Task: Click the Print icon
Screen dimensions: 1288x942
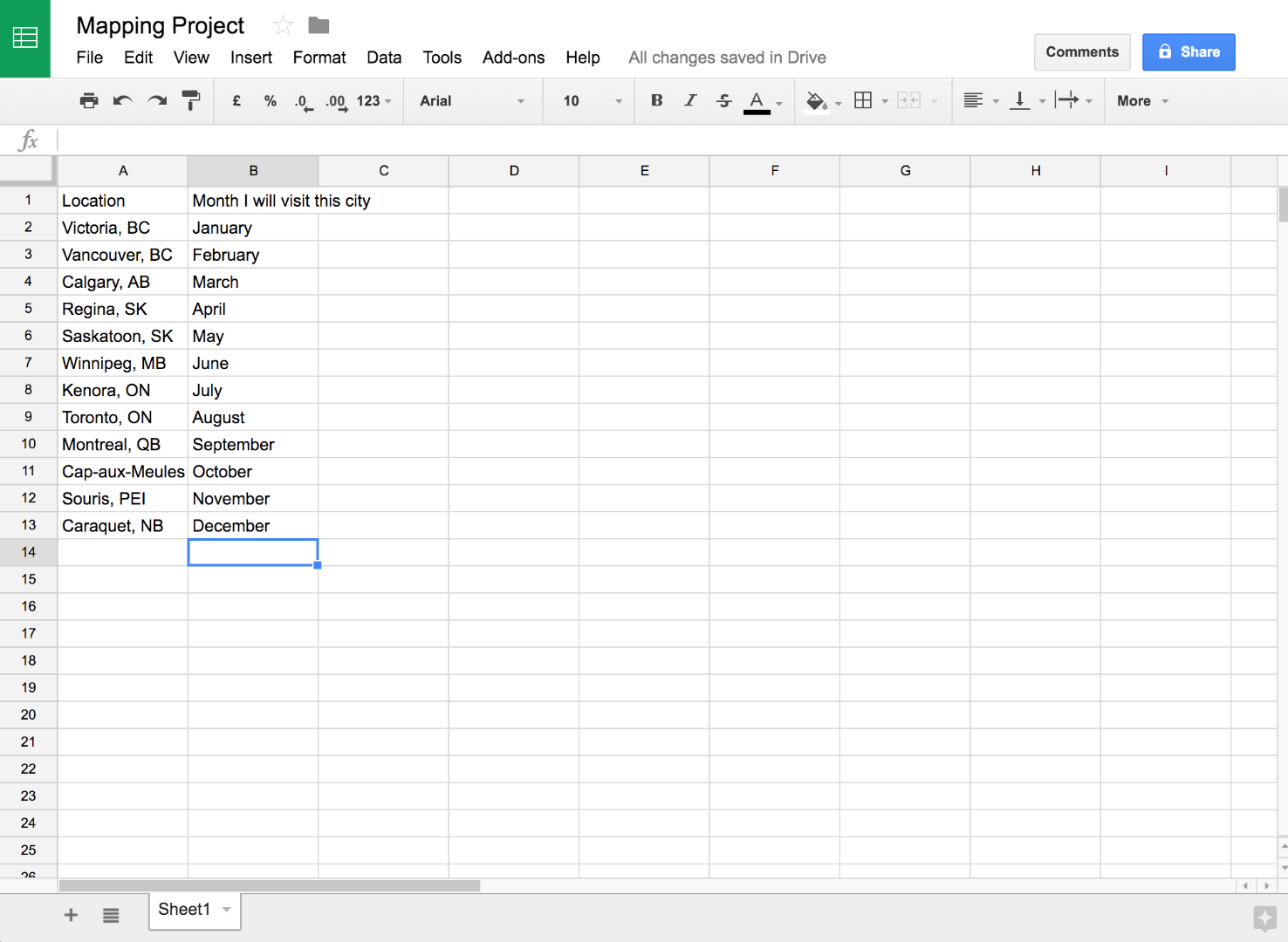Action: (88, 100)
